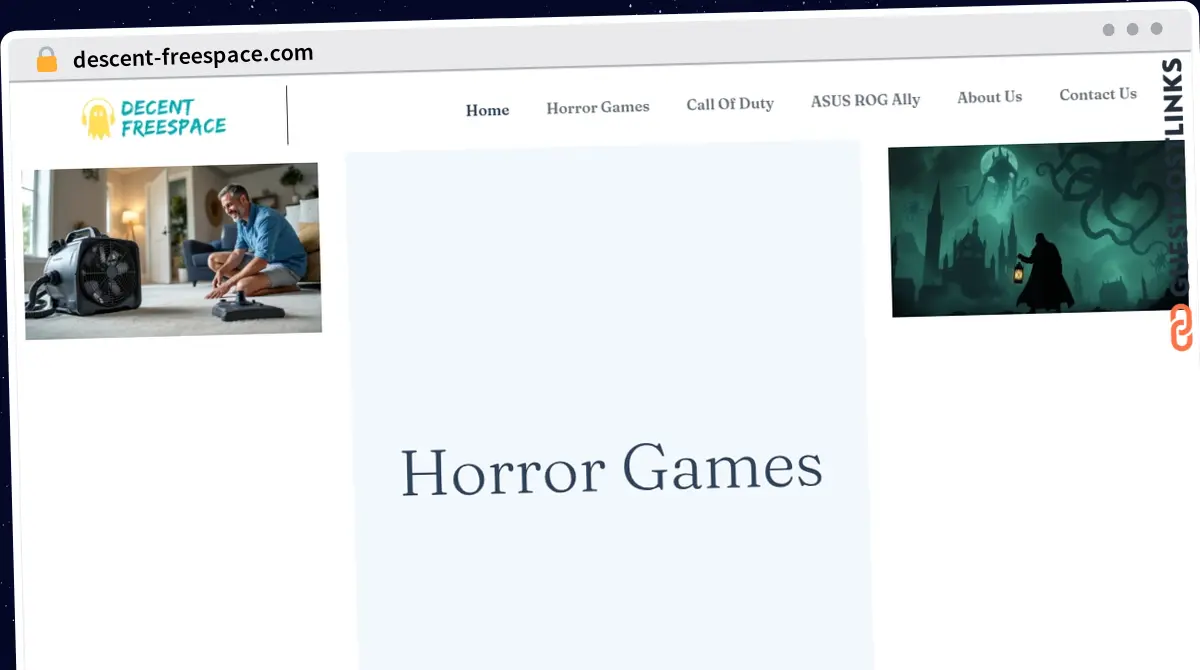Open the Contact Us nav link
This screenshot has height=670, width=1200.
pos(1098,94)
